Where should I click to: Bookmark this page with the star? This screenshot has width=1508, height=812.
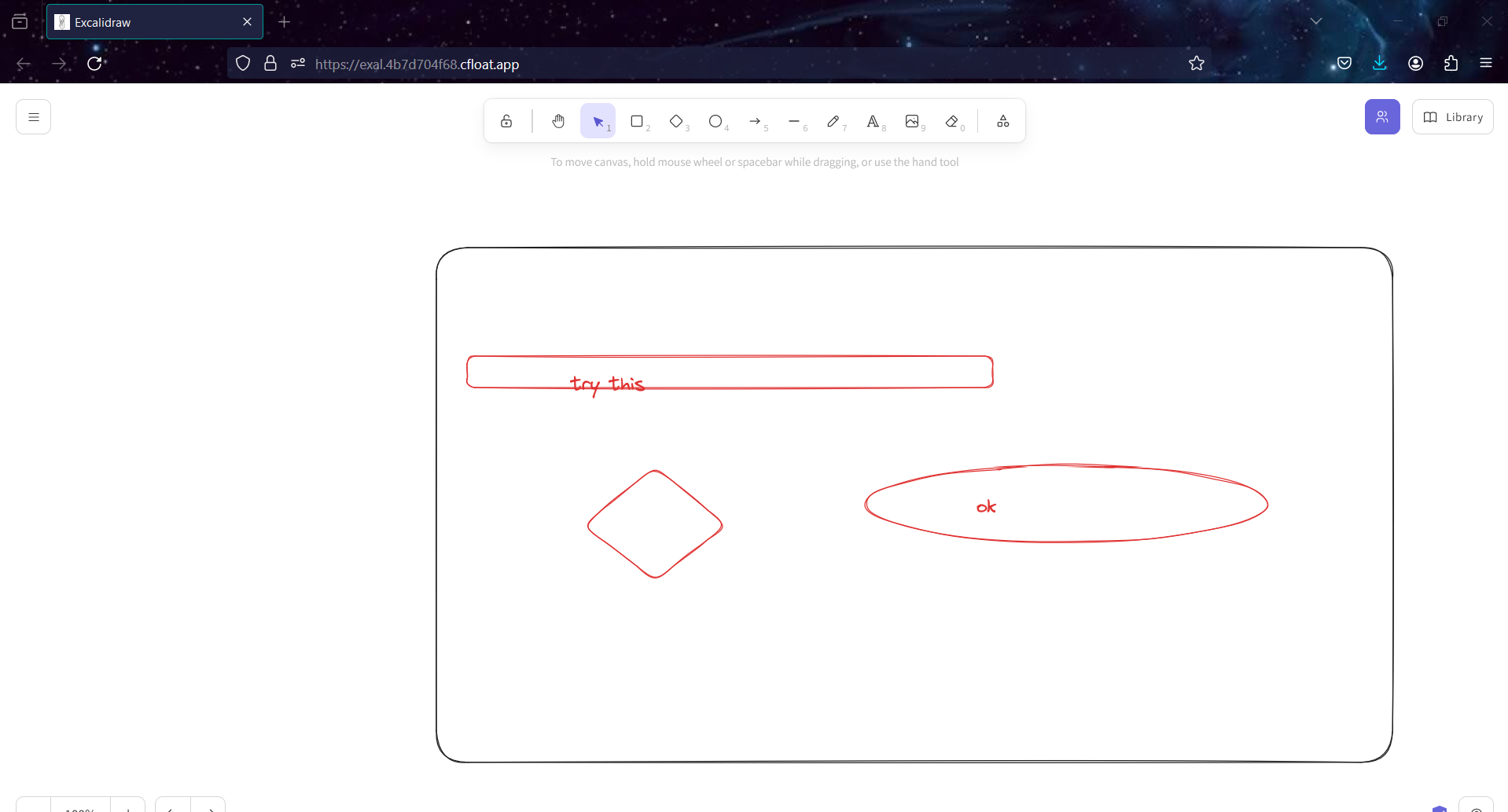[1197, 64]
